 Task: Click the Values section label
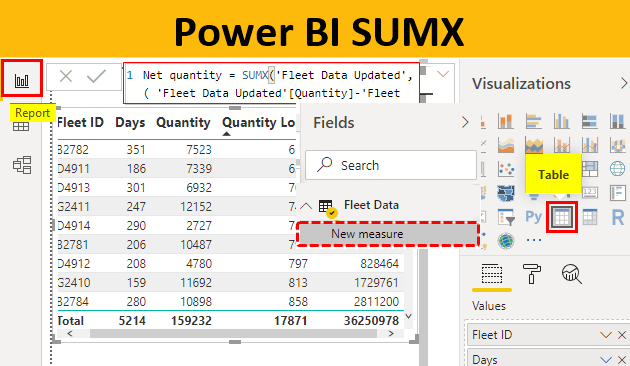point(489,306)
